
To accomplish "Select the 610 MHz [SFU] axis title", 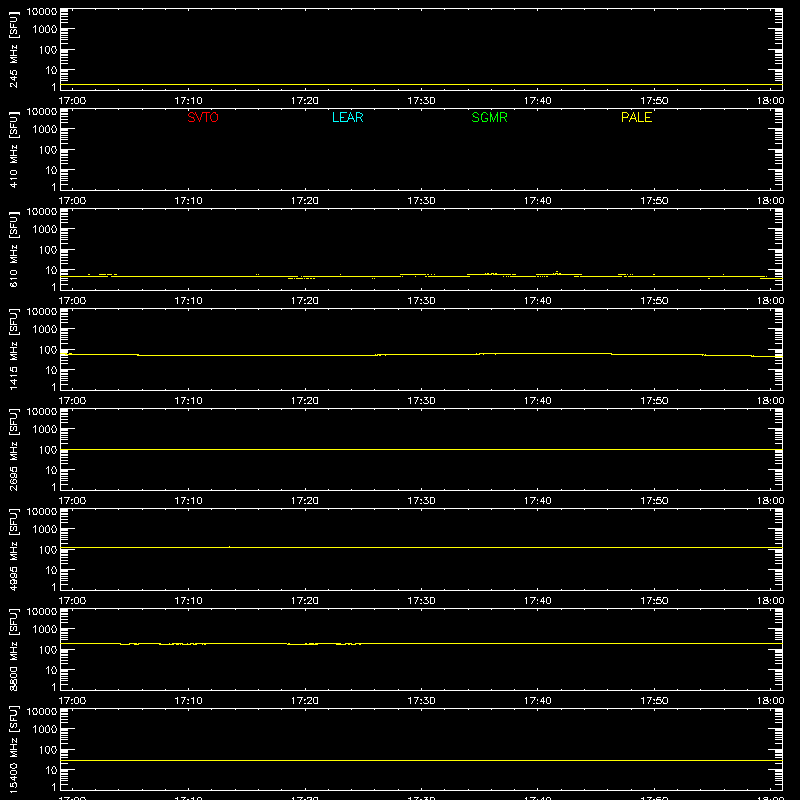I will click(13, 249).
